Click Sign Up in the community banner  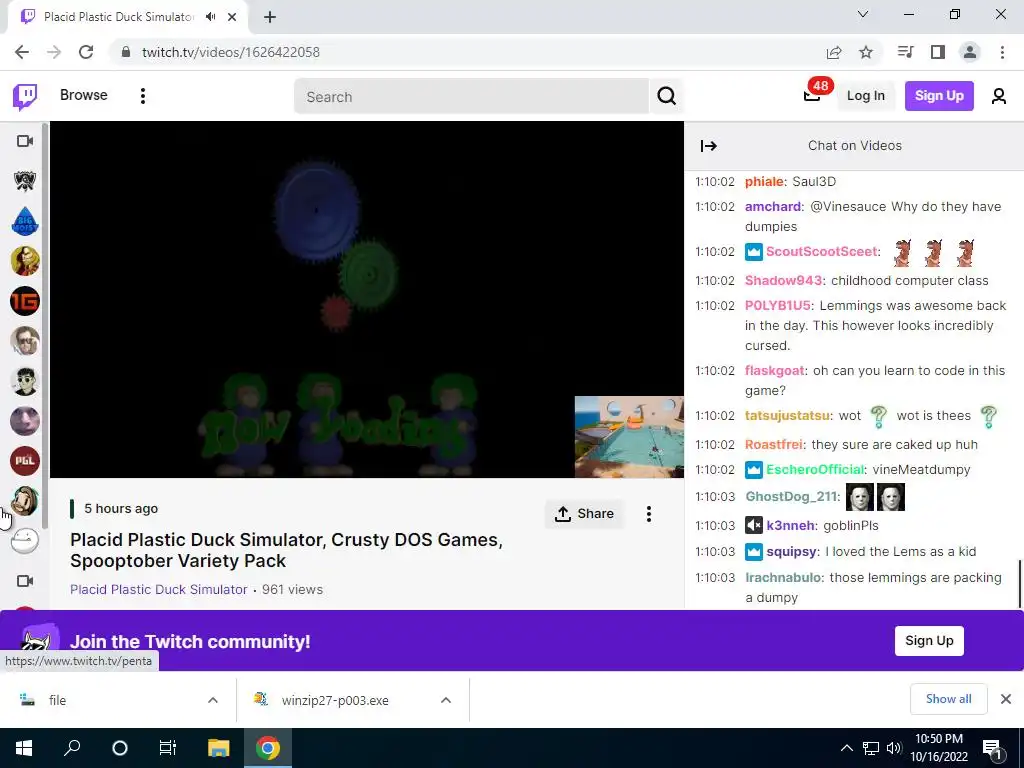929,641
